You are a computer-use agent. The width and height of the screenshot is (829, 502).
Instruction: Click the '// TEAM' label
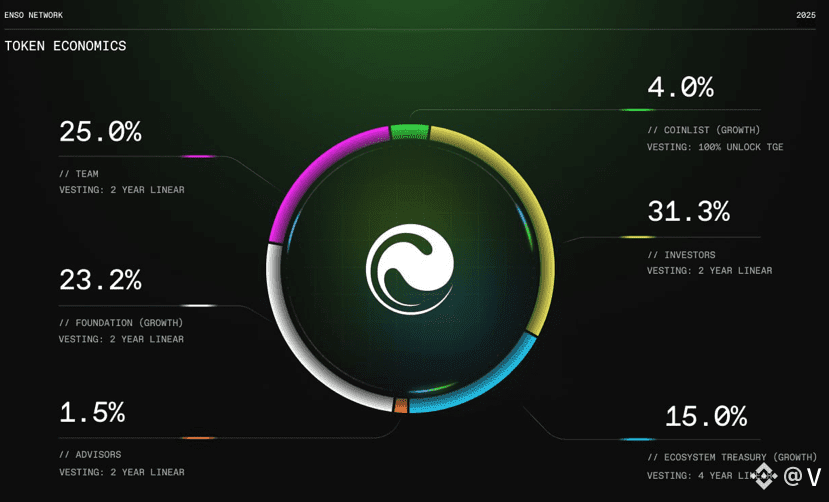coord(79,174)
